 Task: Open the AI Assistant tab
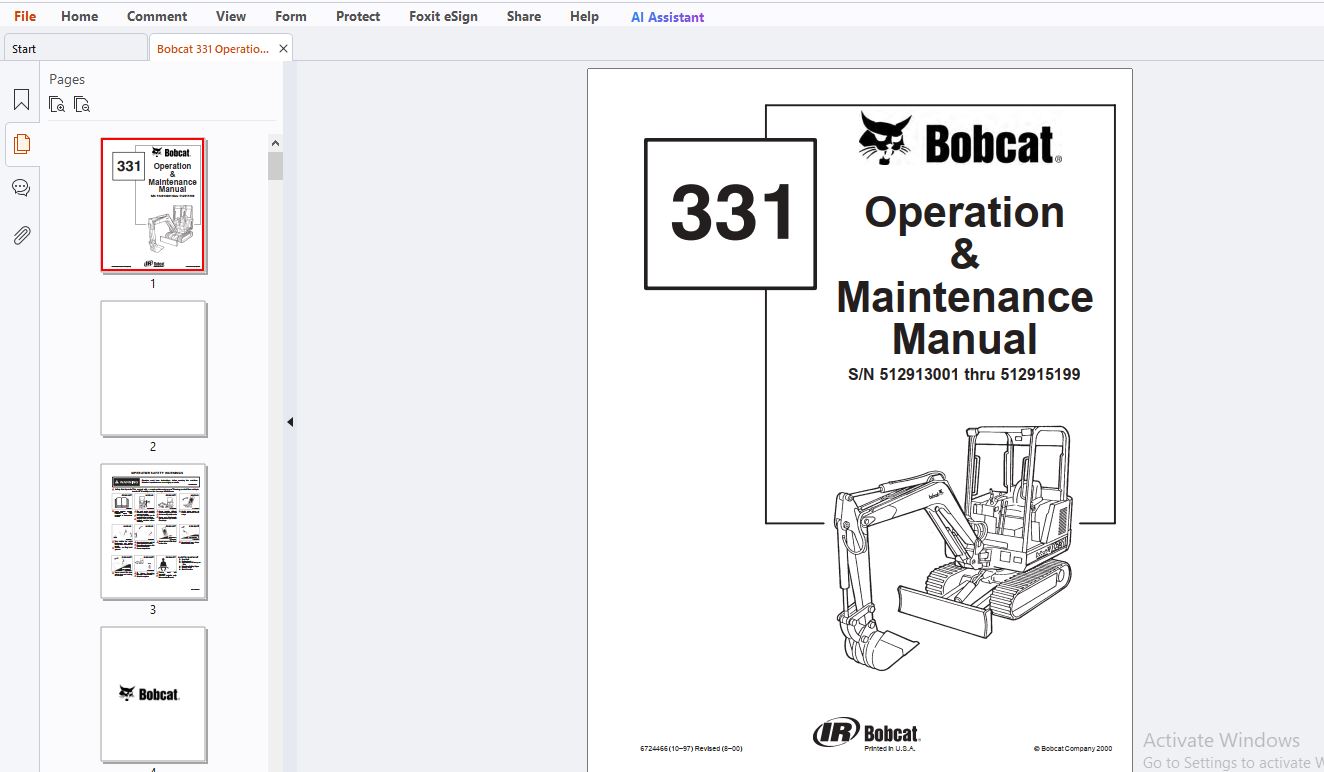668,16
